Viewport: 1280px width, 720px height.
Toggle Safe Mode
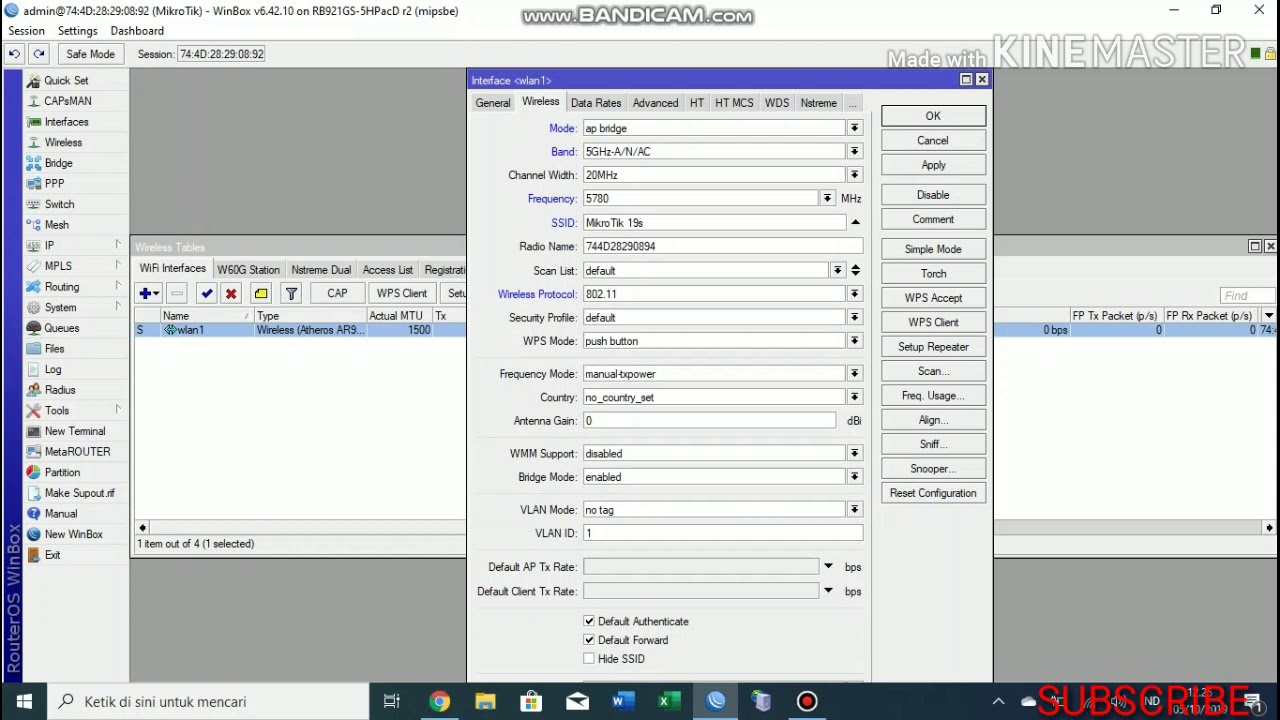coord(90,54)
